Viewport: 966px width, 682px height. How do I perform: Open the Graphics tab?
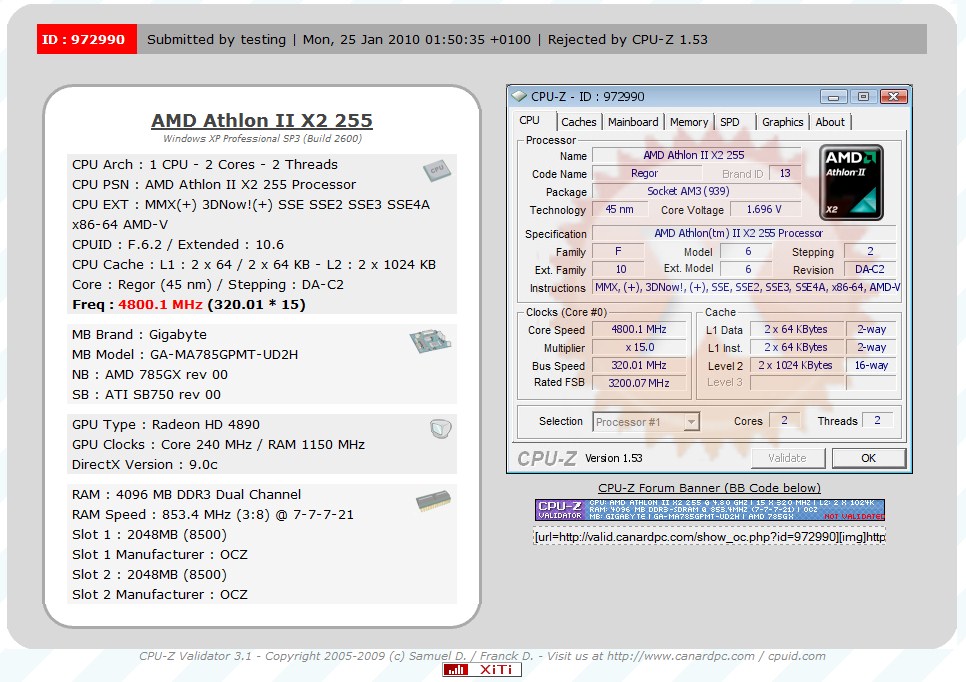click(782, 122)
